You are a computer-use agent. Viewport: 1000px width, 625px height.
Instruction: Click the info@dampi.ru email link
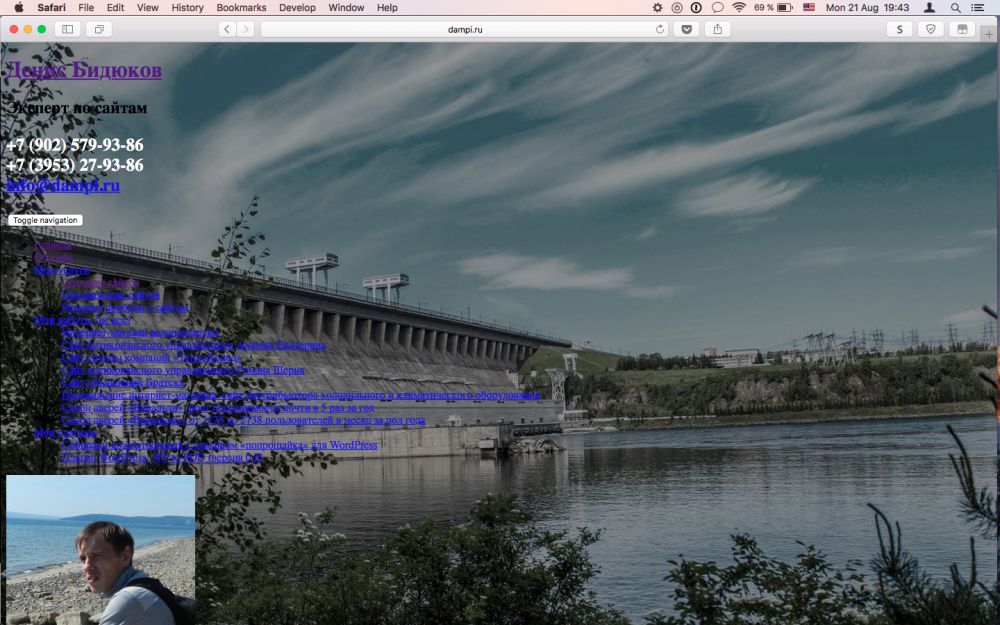click(63, 186)
